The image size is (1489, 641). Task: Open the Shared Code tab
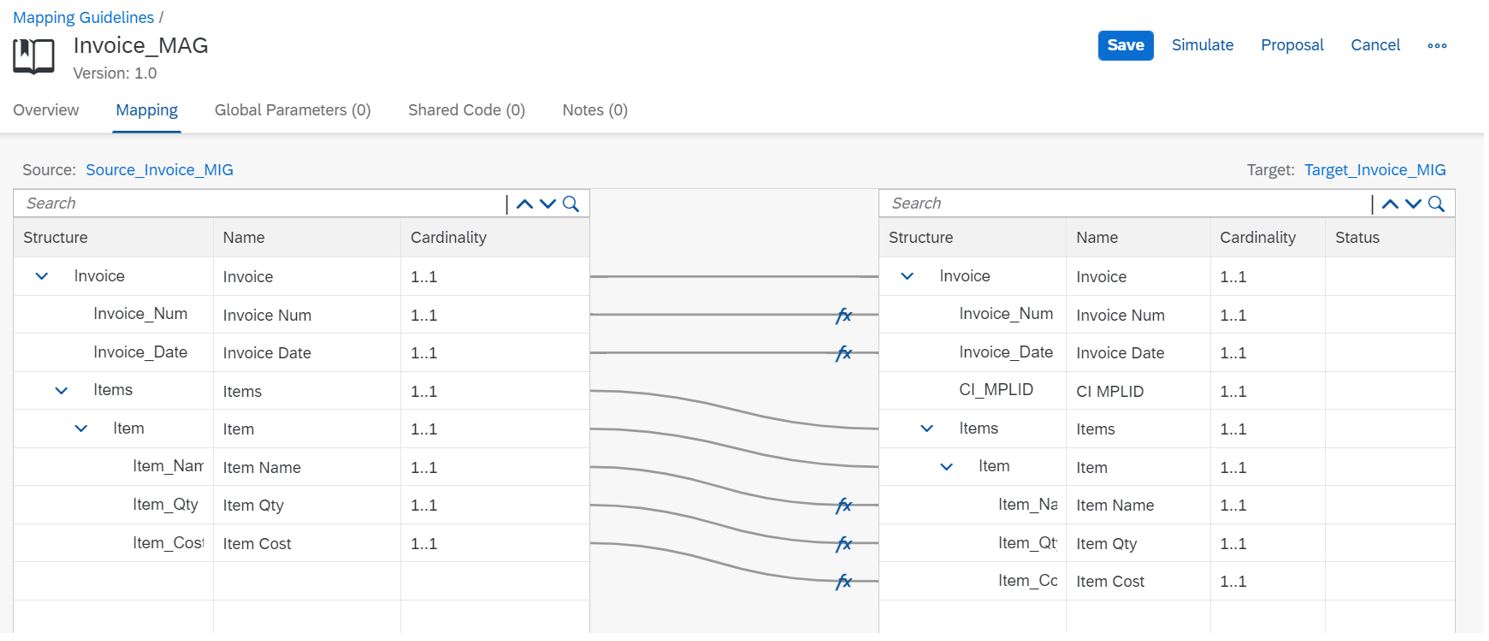pos(466,110)
